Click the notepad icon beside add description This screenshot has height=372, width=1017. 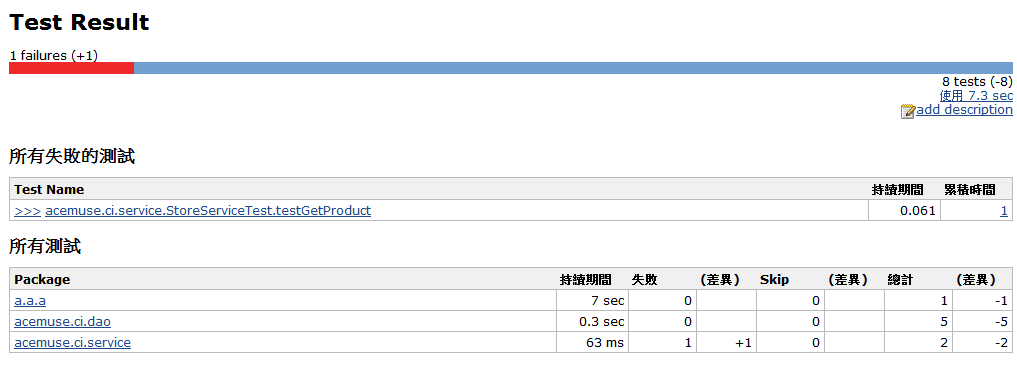(908, 111)
